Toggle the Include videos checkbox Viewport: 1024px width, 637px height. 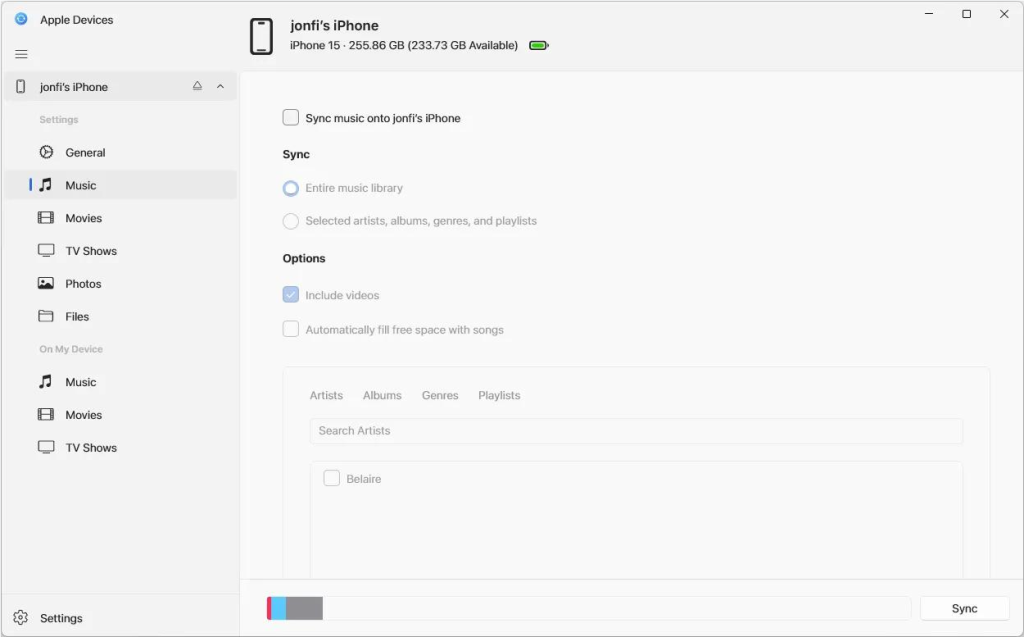291,295
